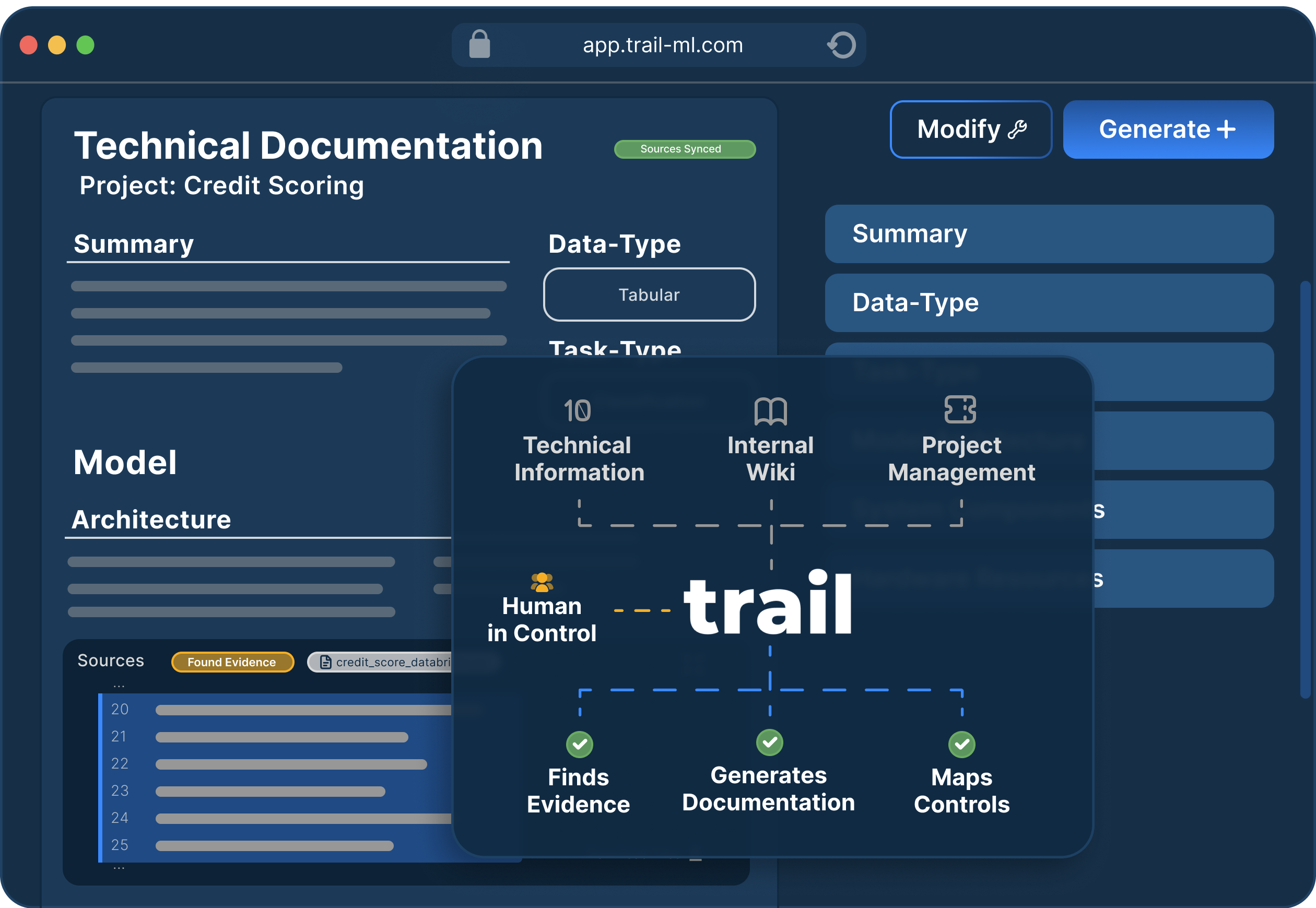Click the Project Management ticket icon
Image resolution: width=1316 pixels, height=908 pixels.
960,410
